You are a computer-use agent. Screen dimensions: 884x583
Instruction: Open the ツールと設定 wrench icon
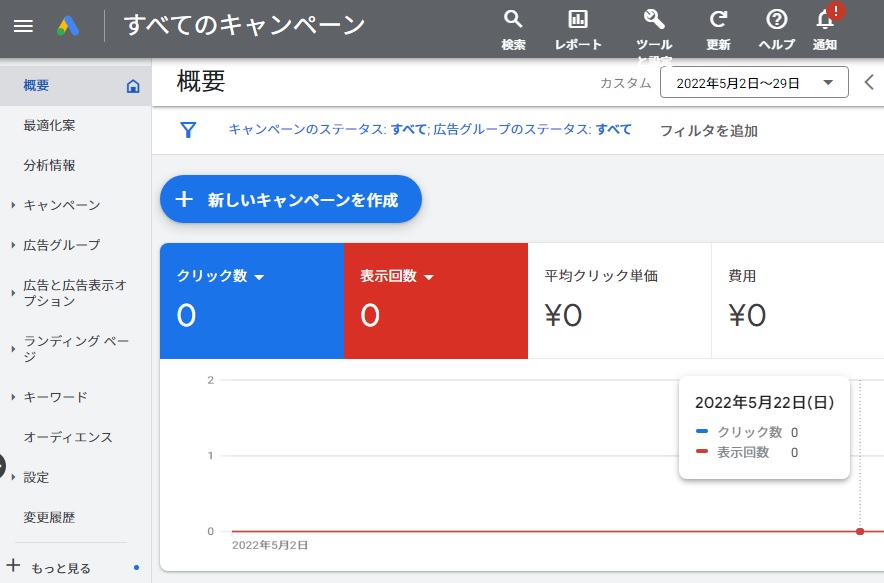coord(654,20)
